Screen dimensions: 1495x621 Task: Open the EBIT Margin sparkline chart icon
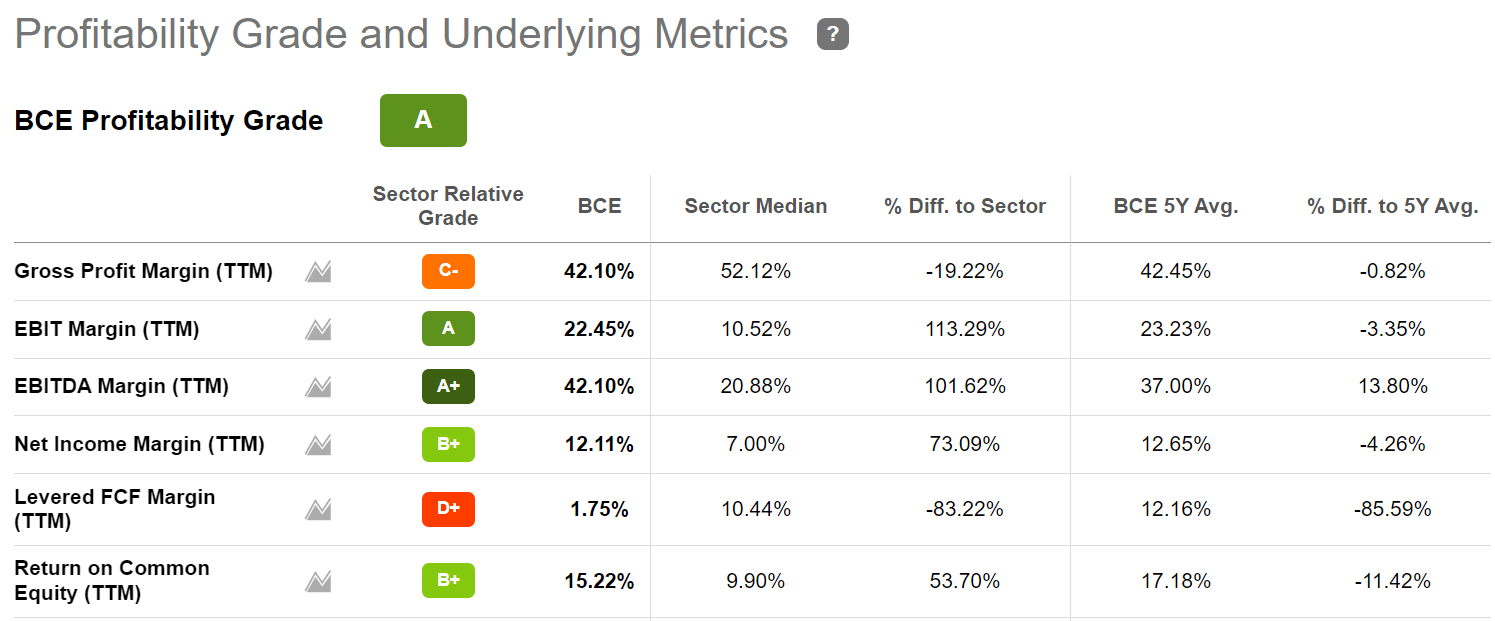pos(317,328)
